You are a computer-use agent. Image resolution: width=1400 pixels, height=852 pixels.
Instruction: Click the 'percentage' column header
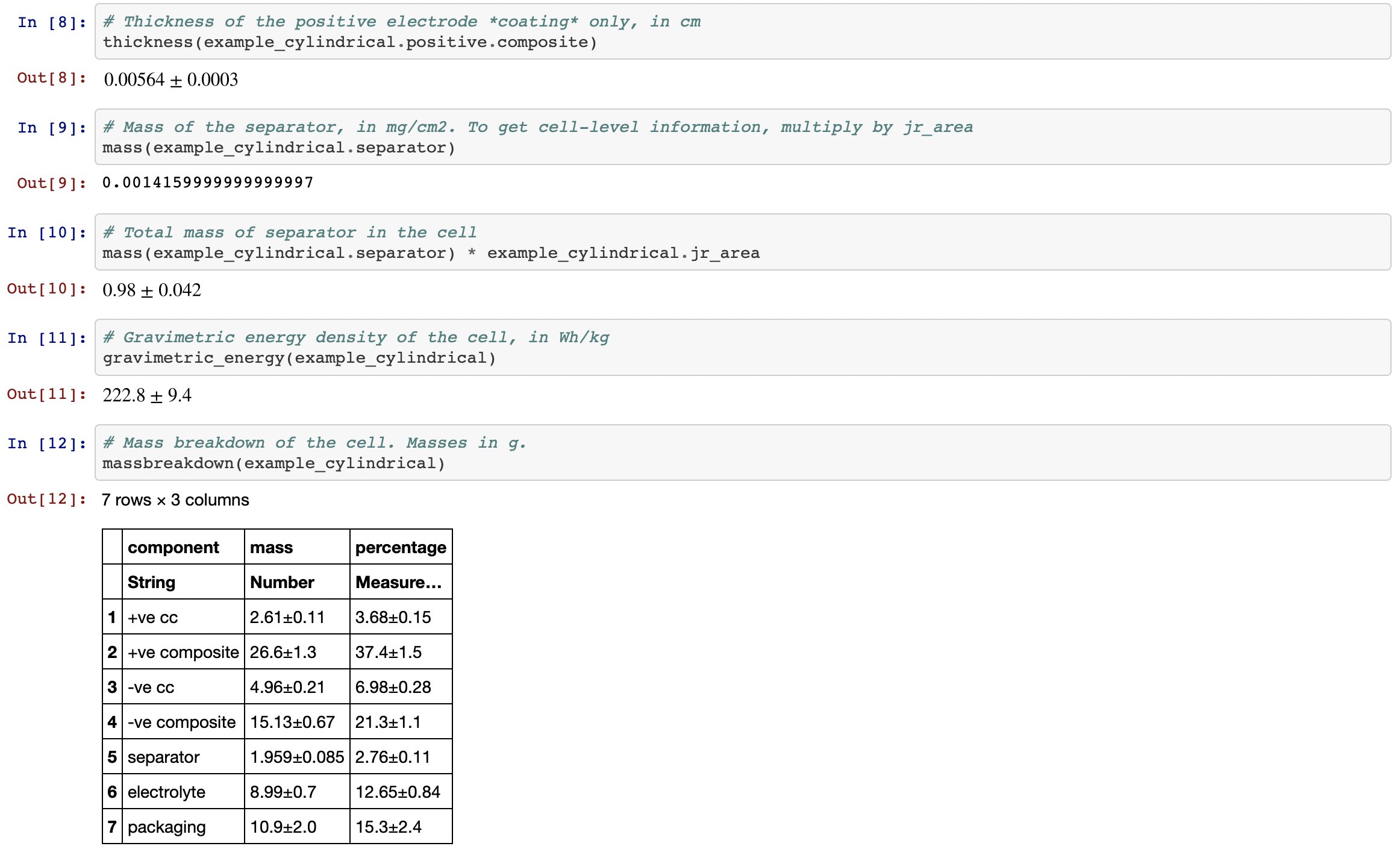401,547
